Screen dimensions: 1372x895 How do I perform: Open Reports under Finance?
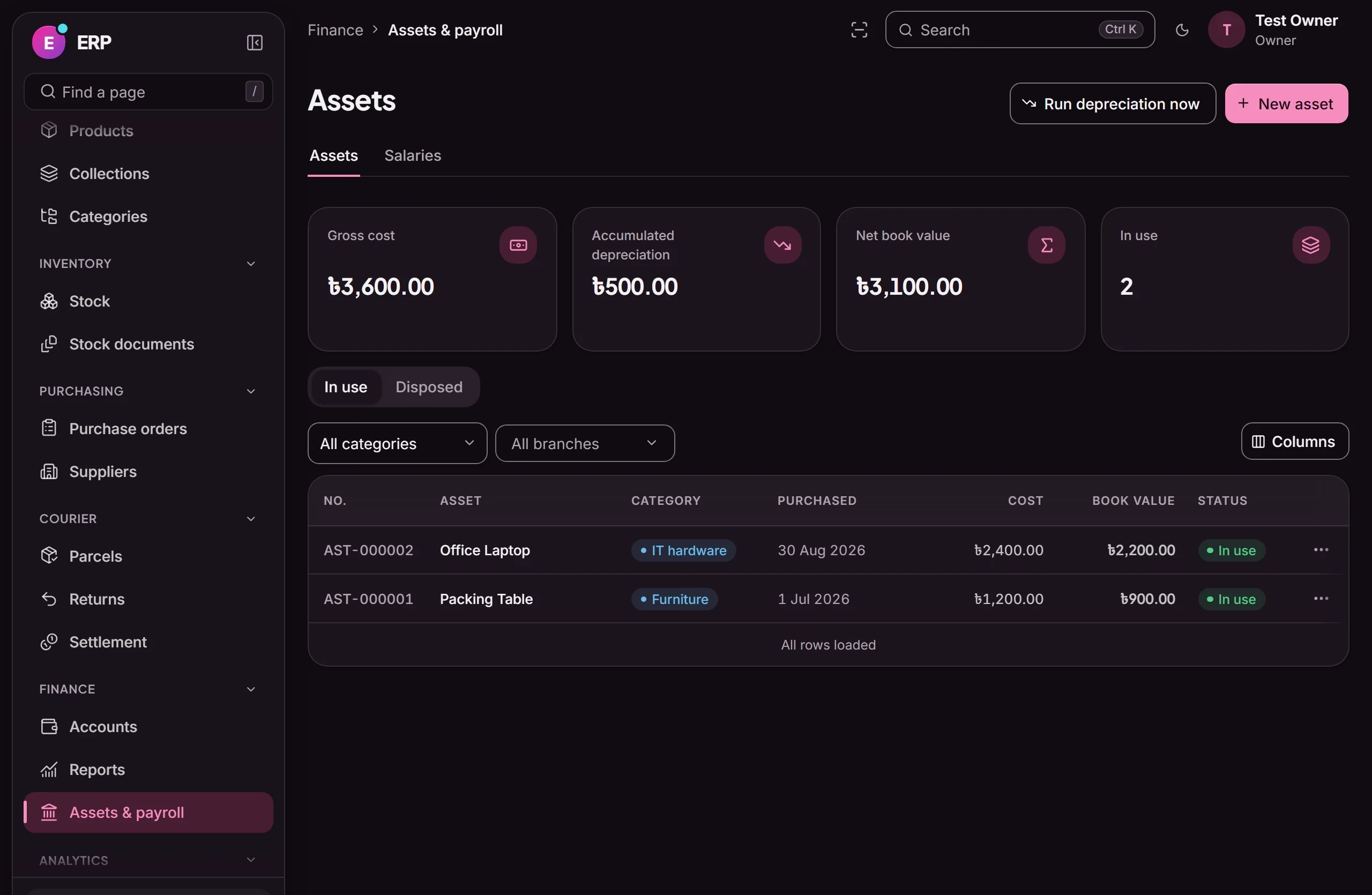pos(148,770)
